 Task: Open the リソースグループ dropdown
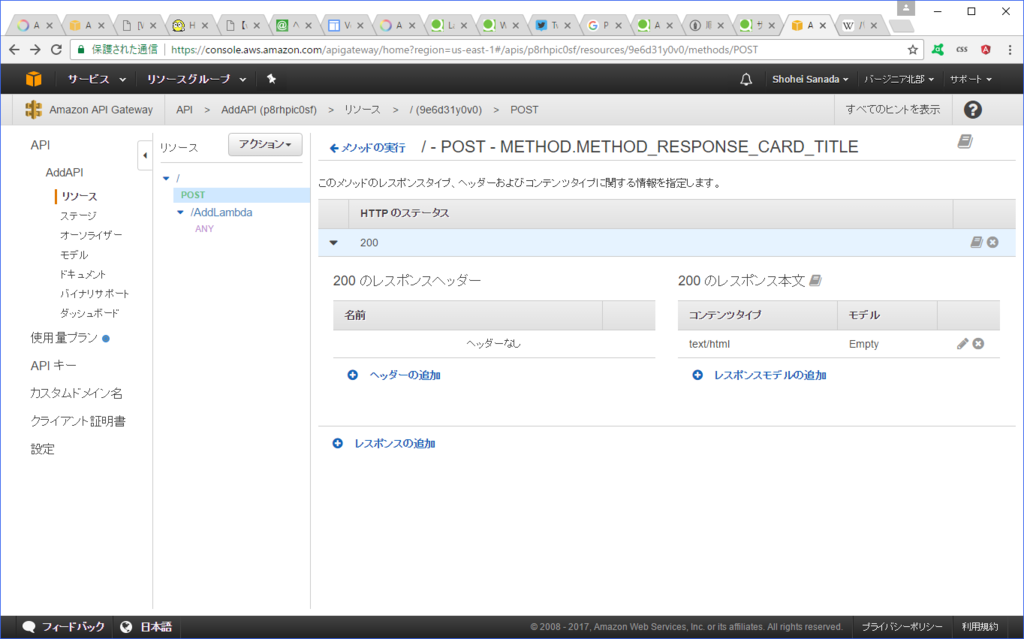196,79
